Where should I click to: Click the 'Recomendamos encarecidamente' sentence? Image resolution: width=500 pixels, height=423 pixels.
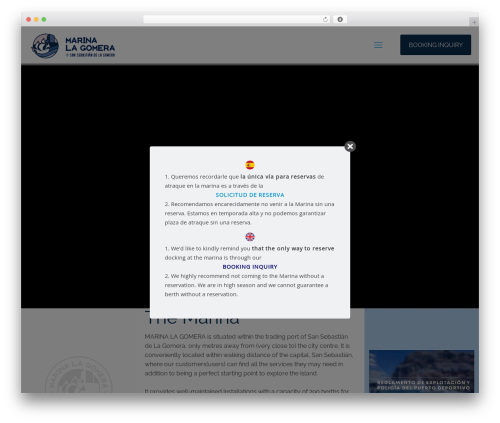(249, 213)
